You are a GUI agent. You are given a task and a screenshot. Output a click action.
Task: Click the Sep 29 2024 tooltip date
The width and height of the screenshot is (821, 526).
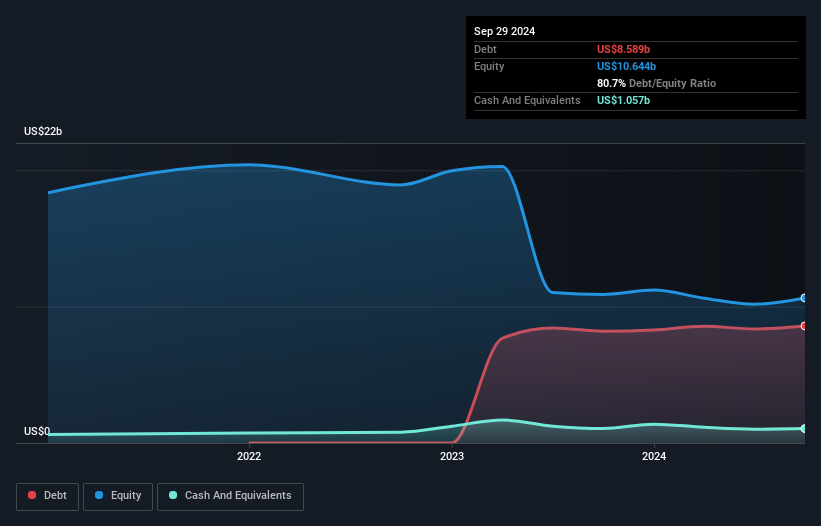504,31
